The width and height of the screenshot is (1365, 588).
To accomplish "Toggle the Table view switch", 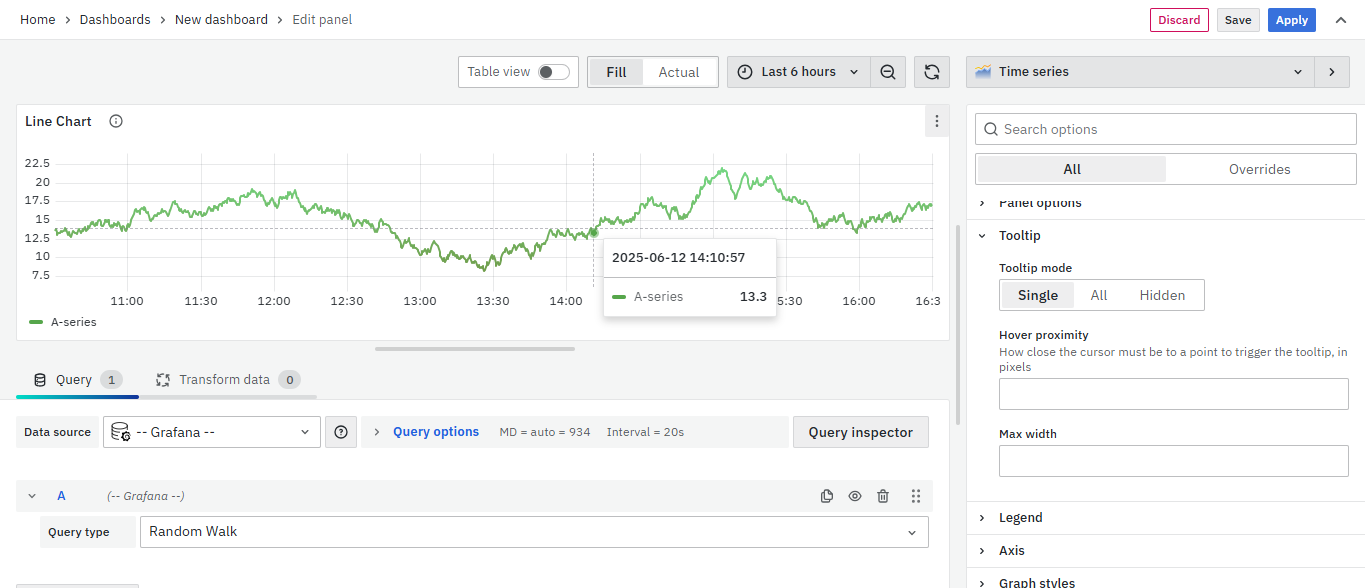I will [553, 72].
